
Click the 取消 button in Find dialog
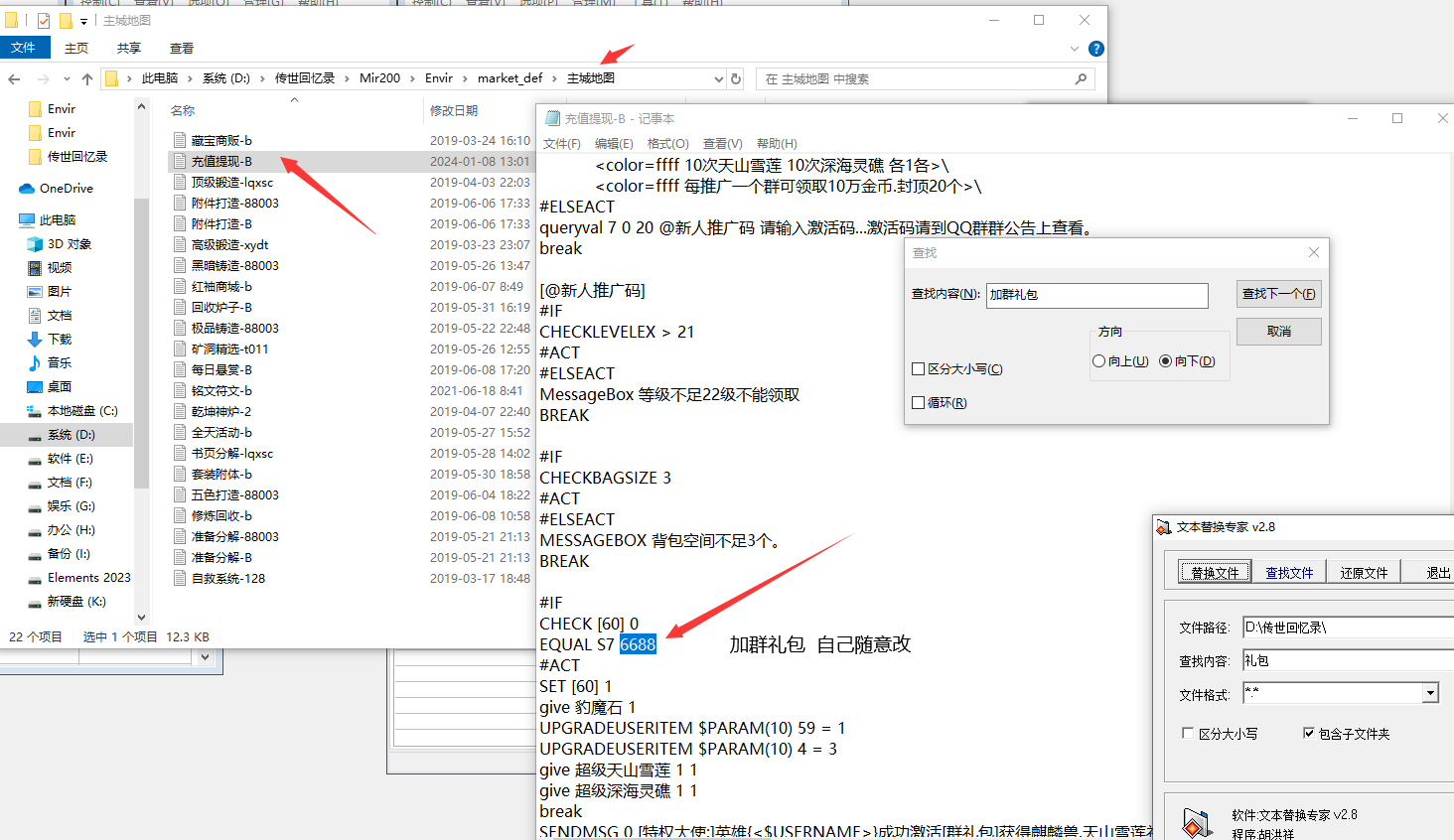[1279, 332]
